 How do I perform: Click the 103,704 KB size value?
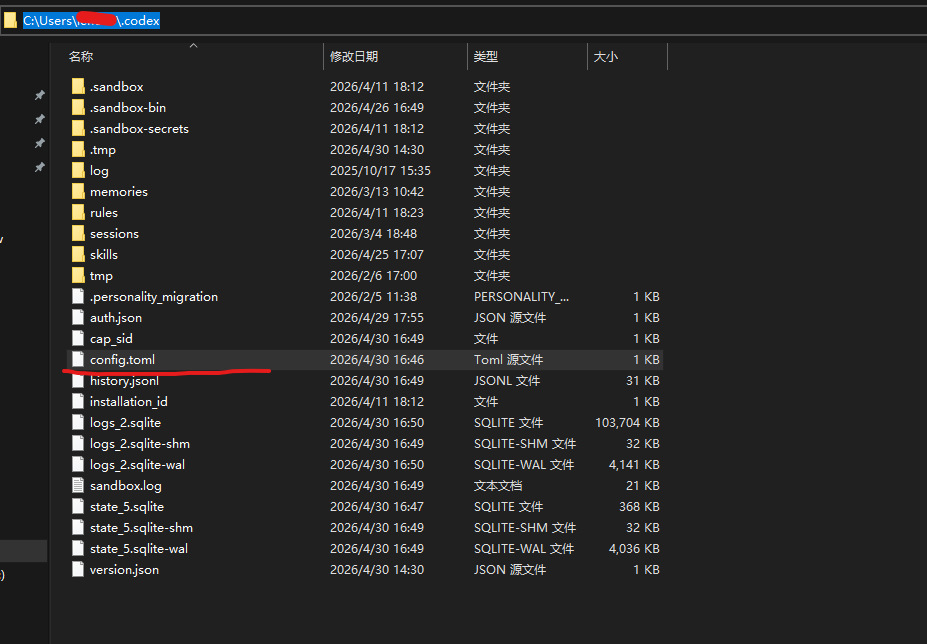tap(627, 422)
